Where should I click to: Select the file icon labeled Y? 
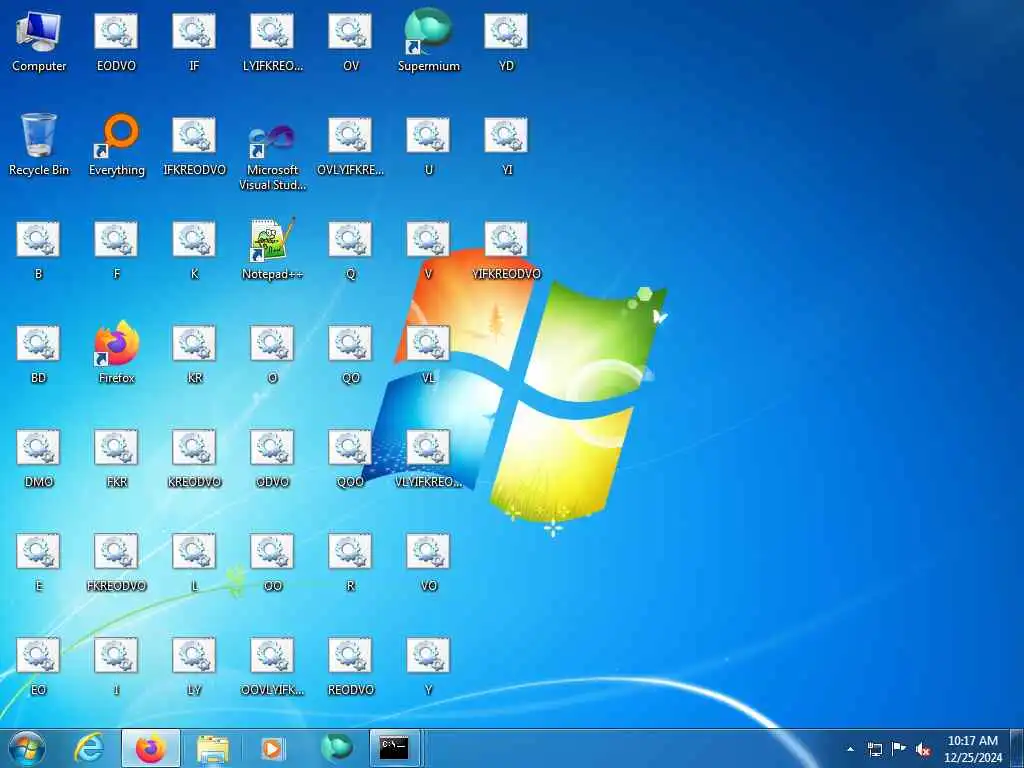(x=428, y=665)
